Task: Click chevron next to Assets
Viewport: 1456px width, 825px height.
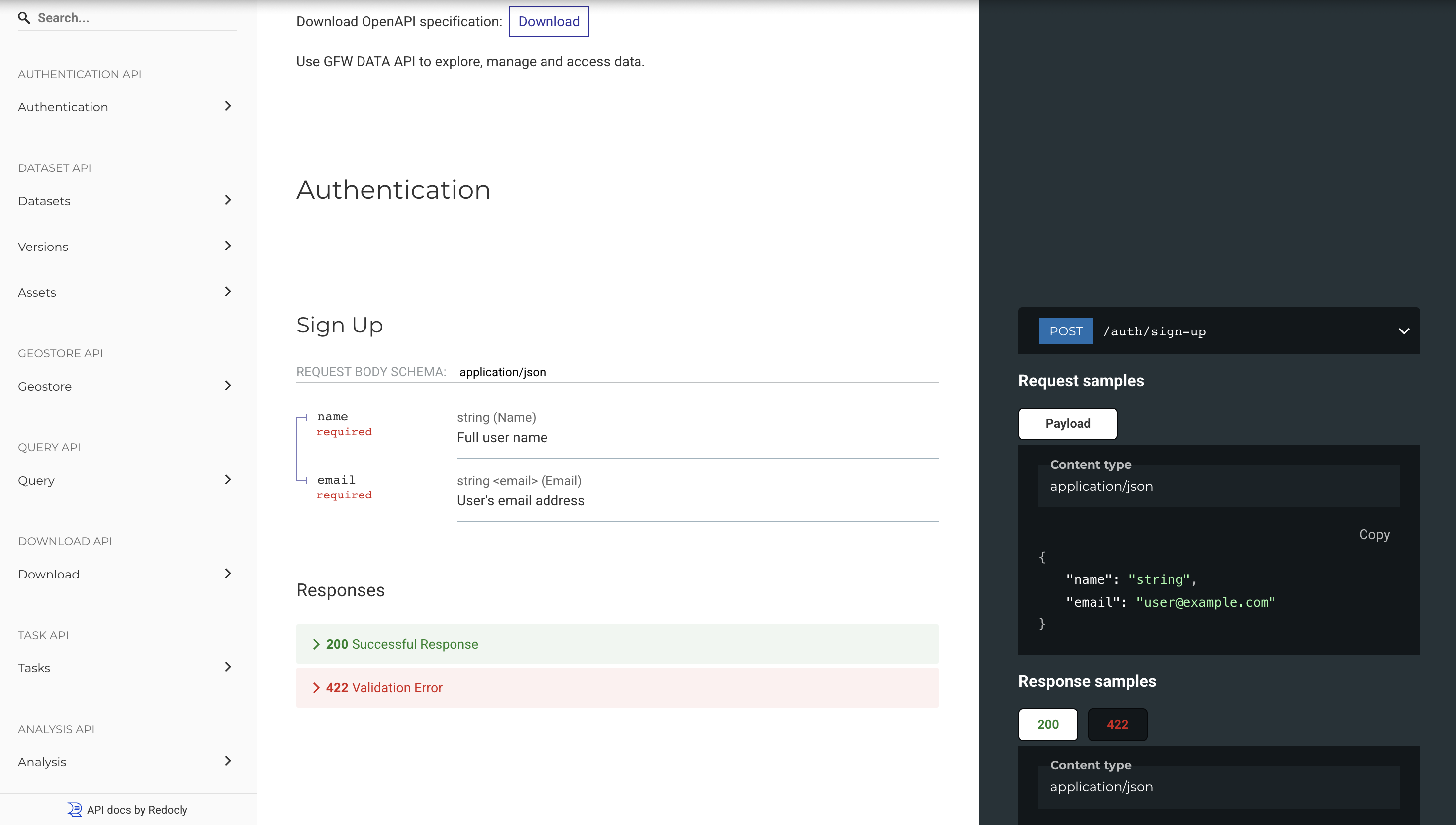Action: 228,292
